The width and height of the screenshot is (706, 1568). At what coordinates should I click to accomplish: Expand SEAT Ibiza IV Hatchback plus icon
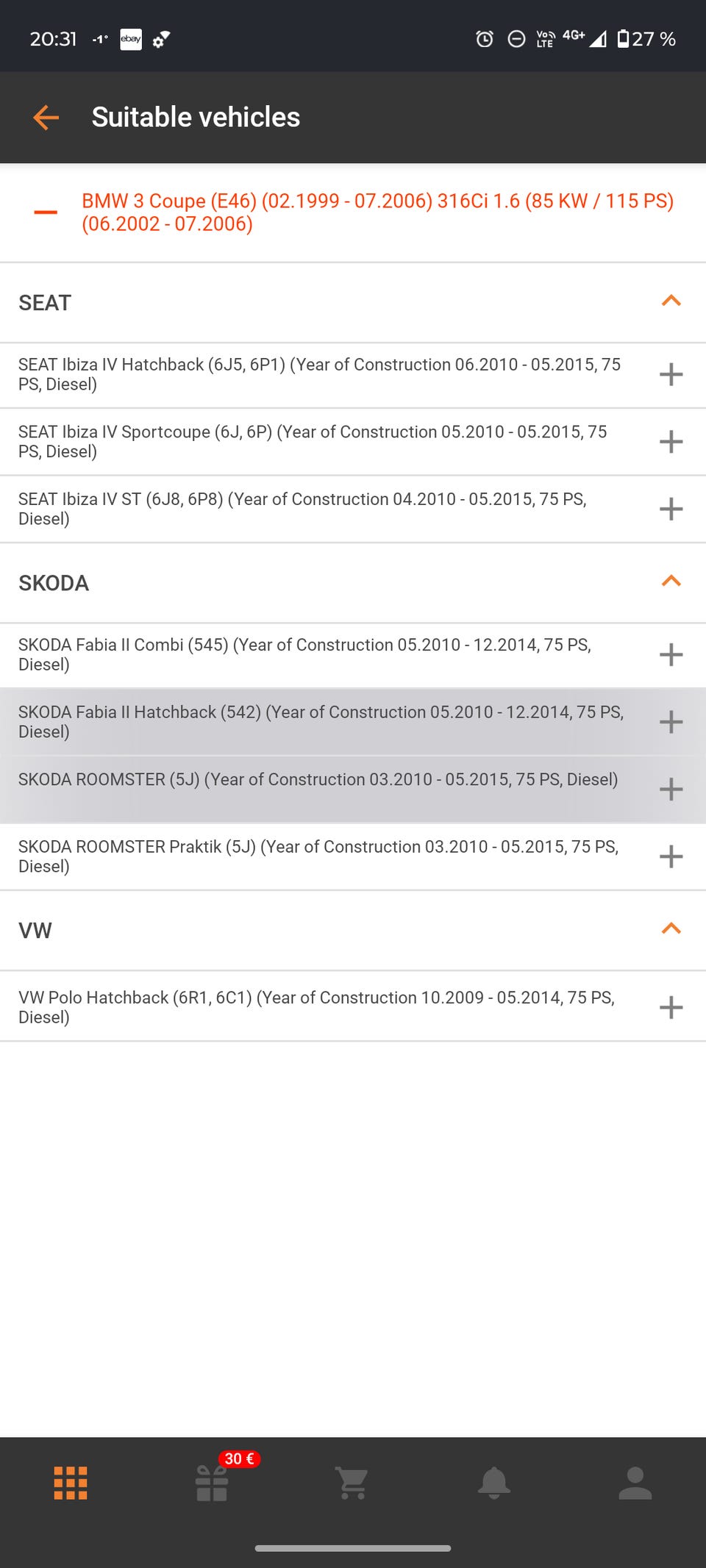[671, 374]
